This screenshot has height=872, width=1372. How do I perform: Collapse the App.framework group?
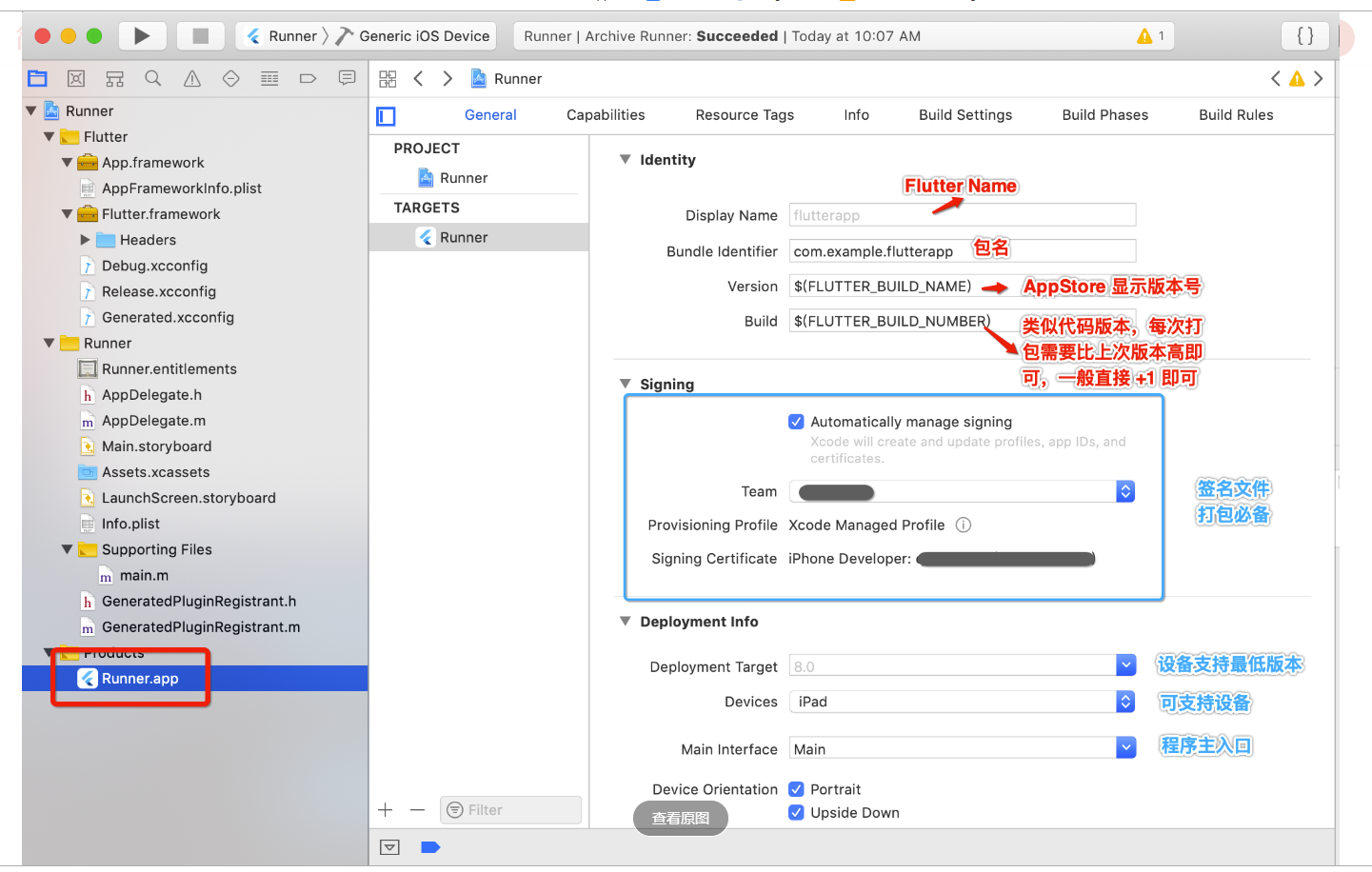coord(67,163)
